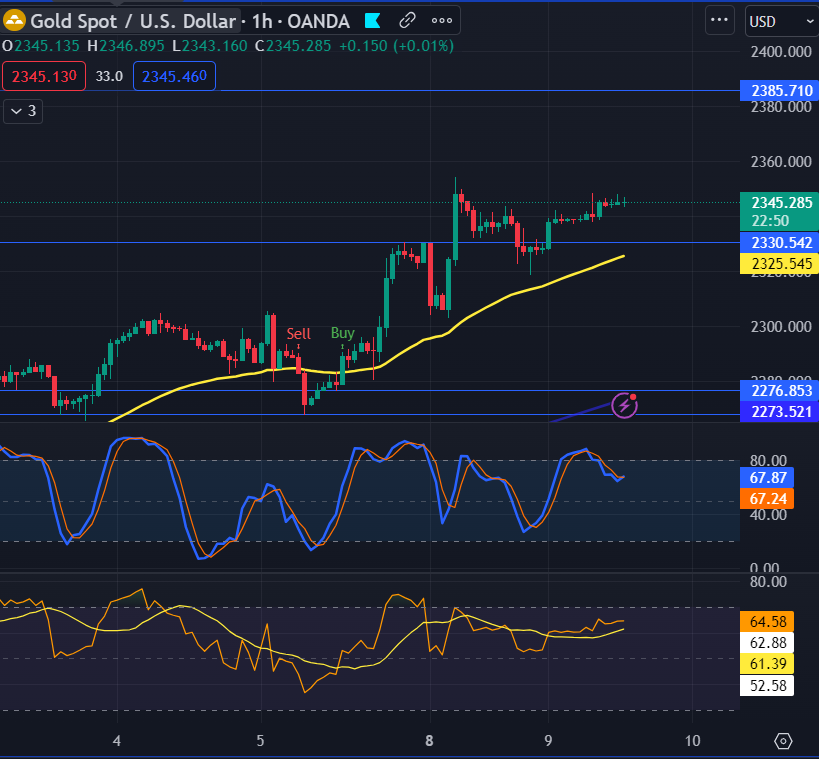Open Gold Spot / U.S. Dollar symbol search

tap(133, 21)
